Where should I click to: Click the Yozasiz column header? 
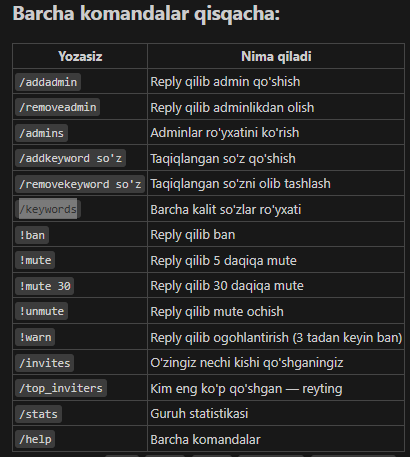(80, 56)
